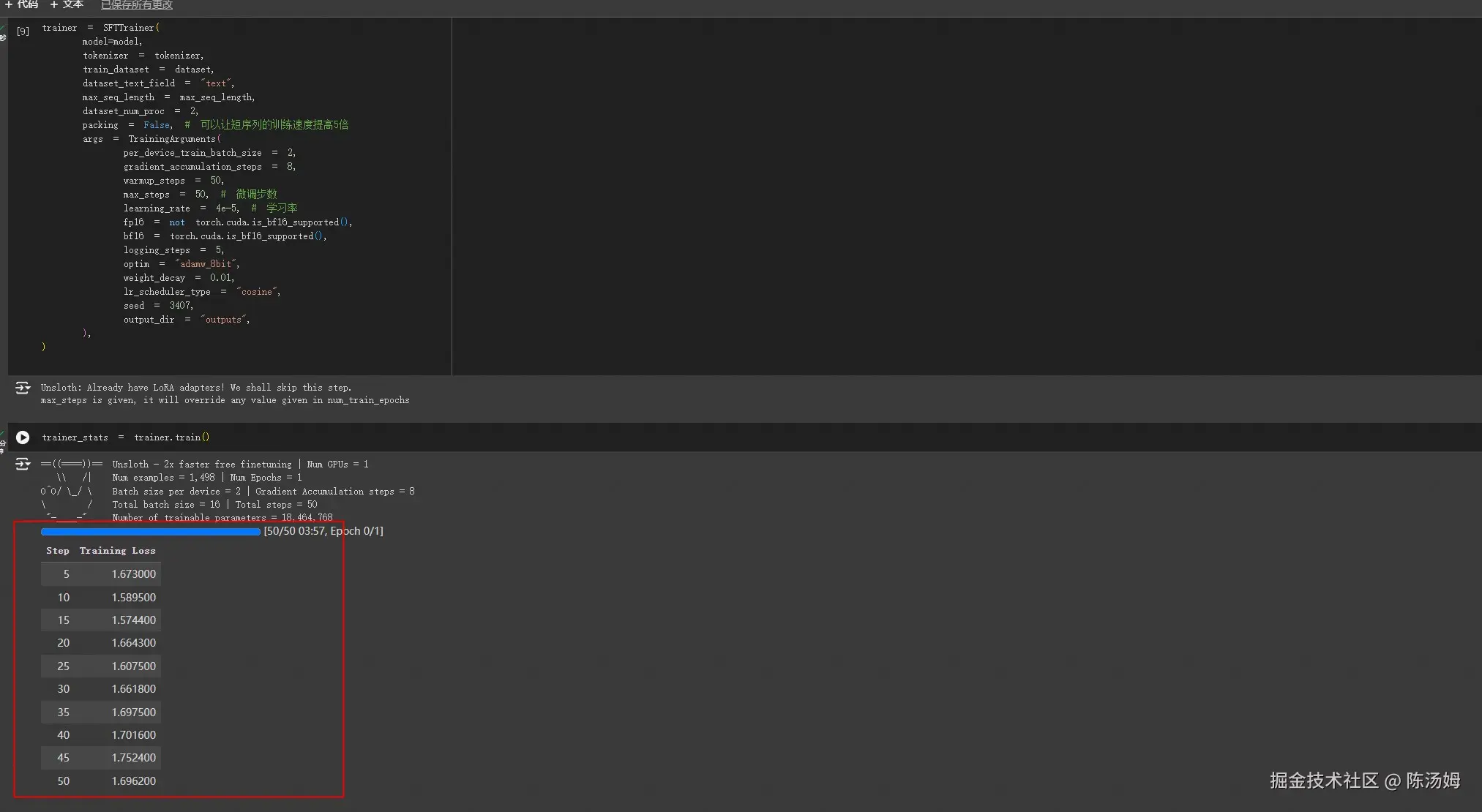
Task: Click the blue training progress bar
Action: pos(151,532)
